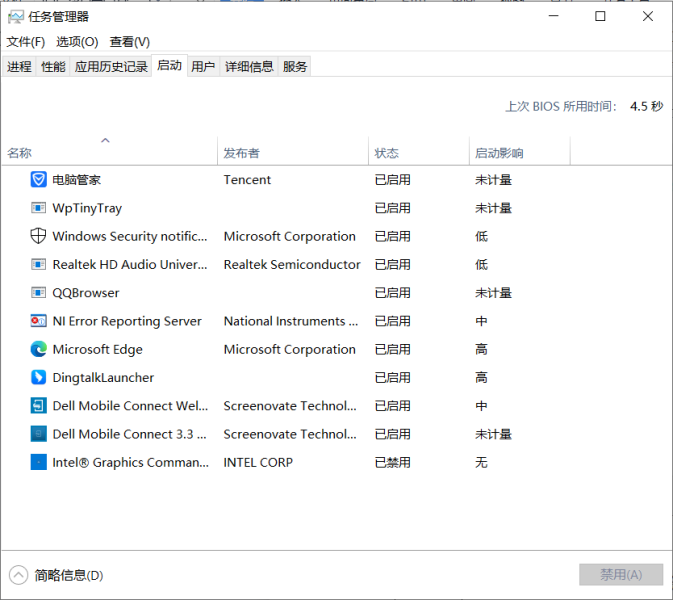Select the NI Error Reporting Server name
Screen dimensions: 674x600
(127, 321)
